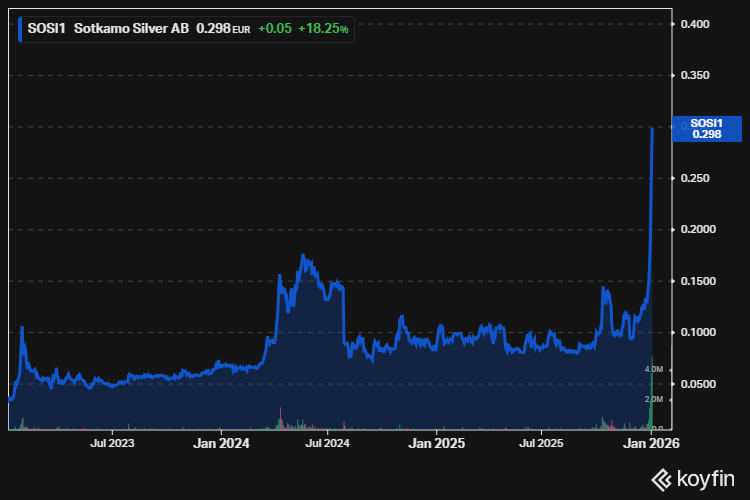Screen dimensions: 750x500
Task: Click the Jul 2025 date axis label
Action: tap(541, 442)
